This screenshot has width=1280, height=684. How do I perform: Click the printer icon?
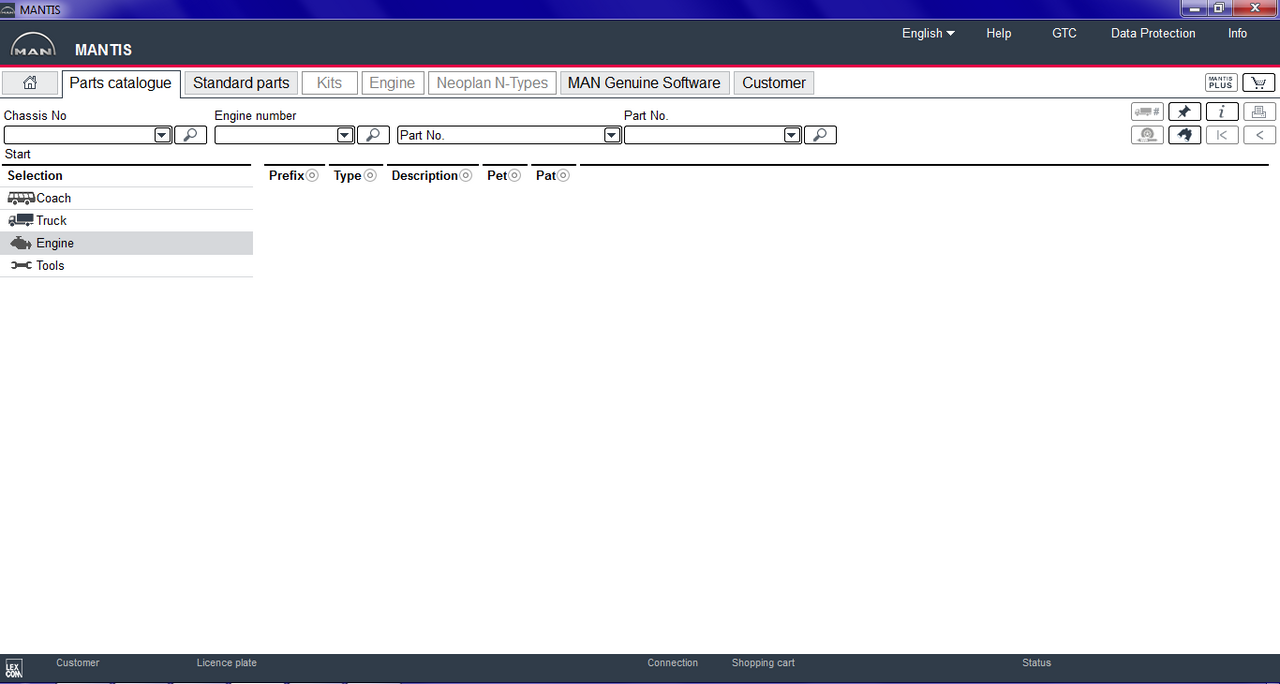click(x=1259, y=112)
